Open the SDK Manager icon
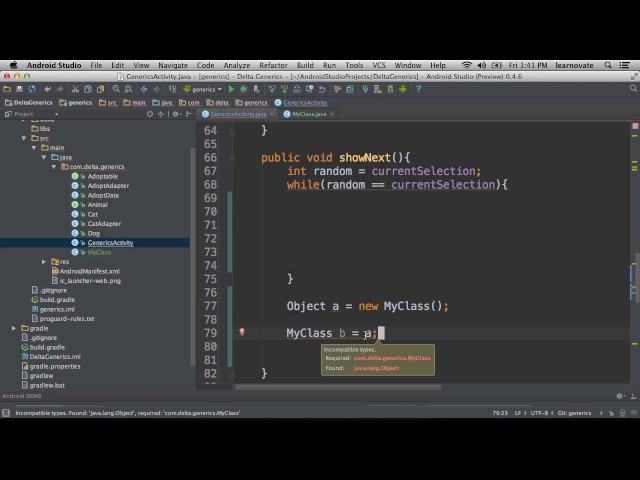Viewport: 640px width, 480px height. [391, 89]
